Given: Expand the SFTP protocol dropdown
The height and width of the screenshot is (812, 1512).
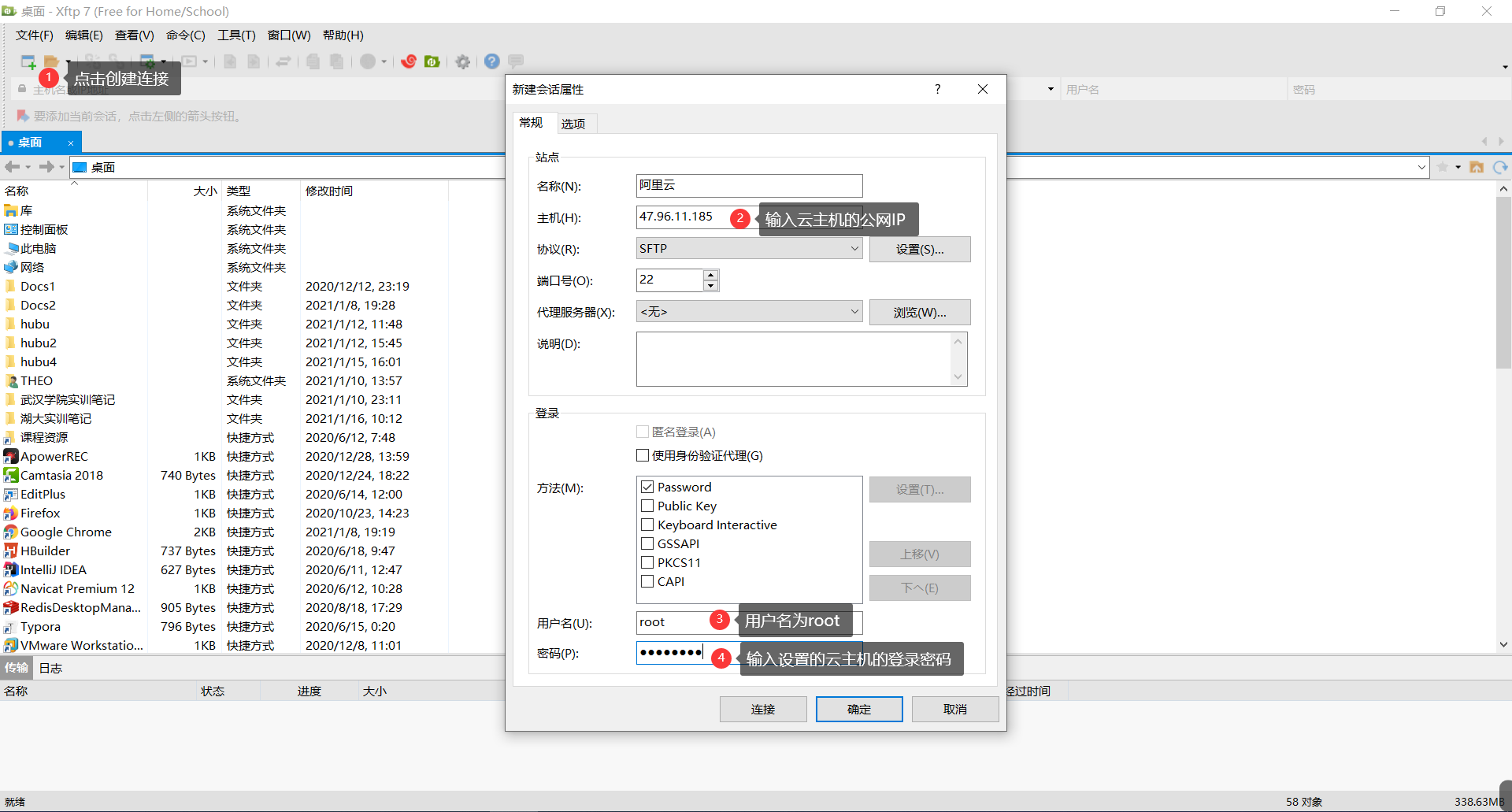Looking at the screenshot, I should click(x=854, y=249).
